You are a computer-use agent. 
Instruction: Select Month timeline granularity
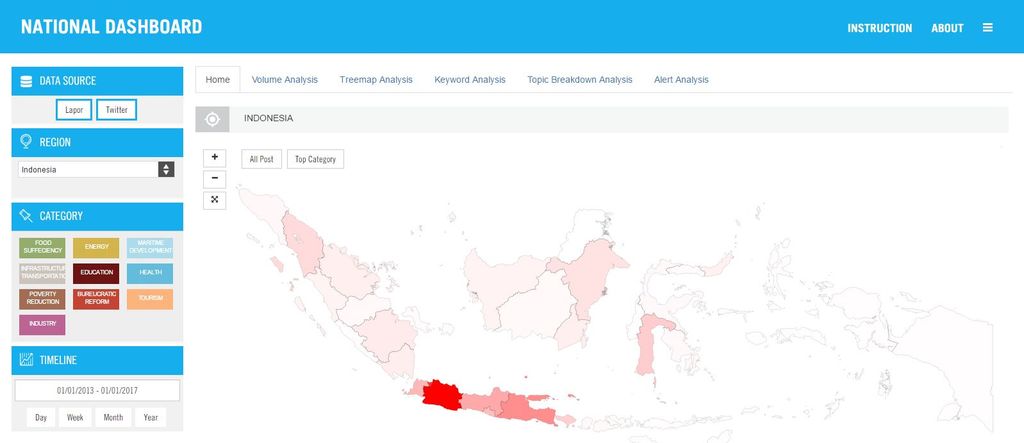tap(113, 418)
